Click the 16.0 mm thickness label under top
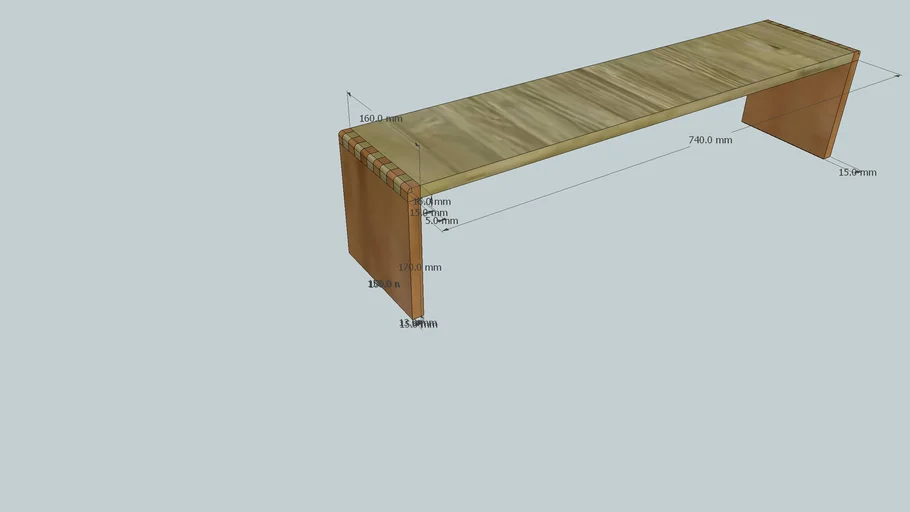Screen dimensions: 910x512 pos(432,202)
